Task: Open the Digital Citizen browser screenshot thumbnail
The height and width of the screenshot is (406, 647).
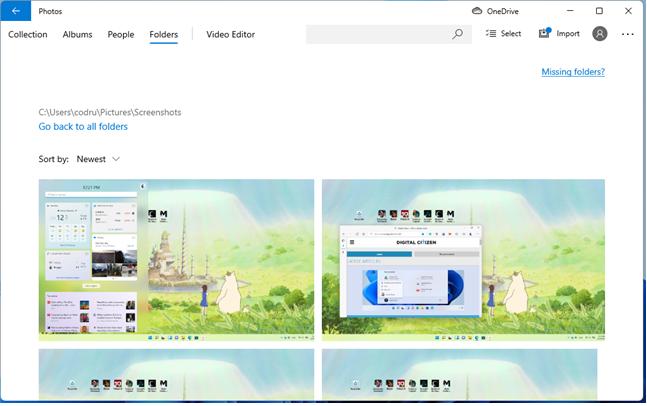Action: click(463, 260)
